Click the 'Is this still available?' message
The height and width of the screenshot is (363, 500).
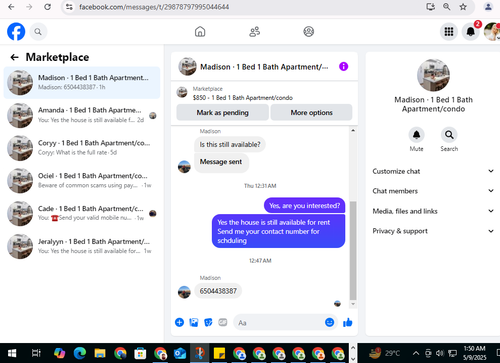coord(230,145)
